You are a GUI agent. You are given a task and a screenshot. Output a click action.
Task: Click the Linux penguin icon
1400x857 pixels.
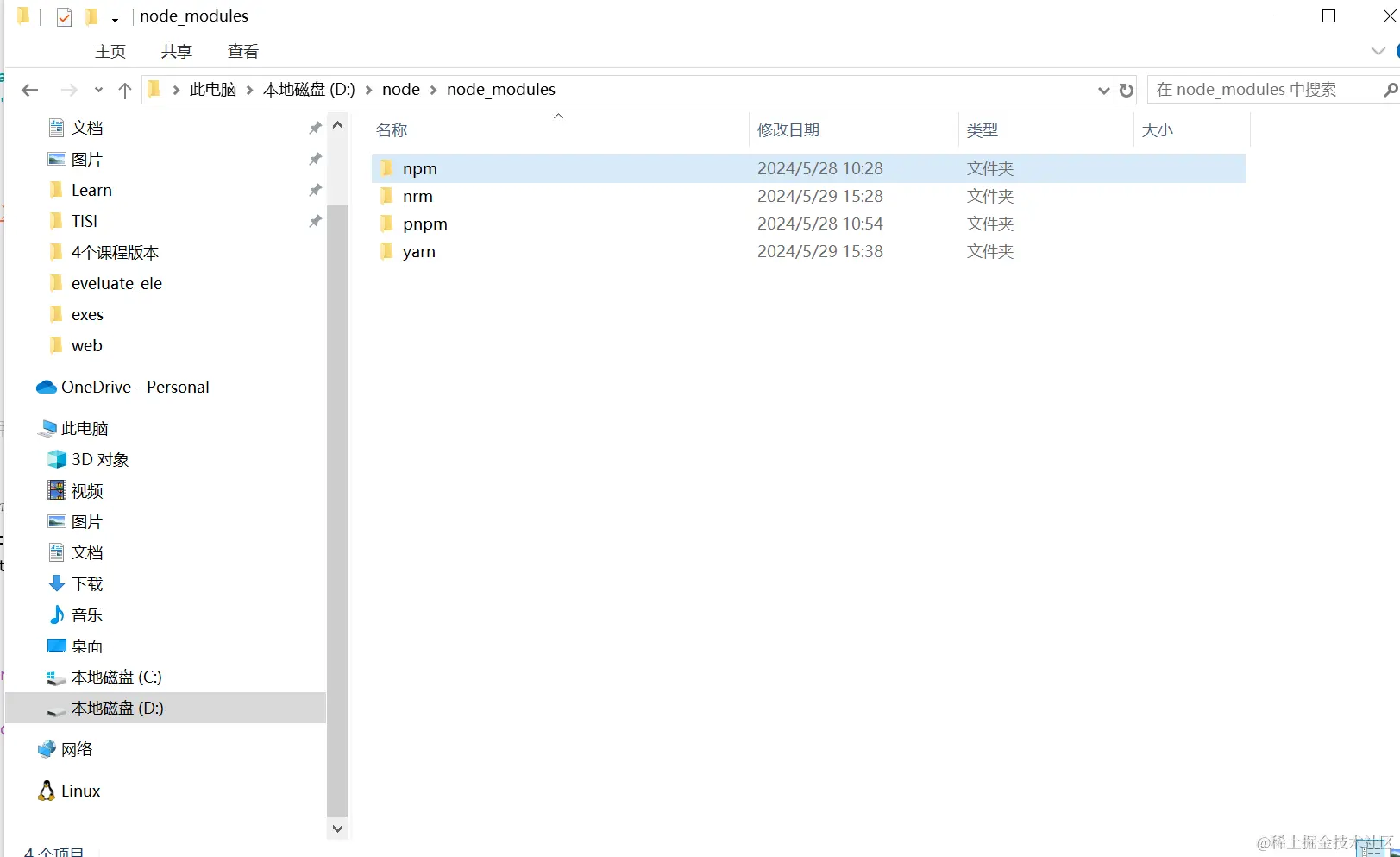(x=47, y=791)
